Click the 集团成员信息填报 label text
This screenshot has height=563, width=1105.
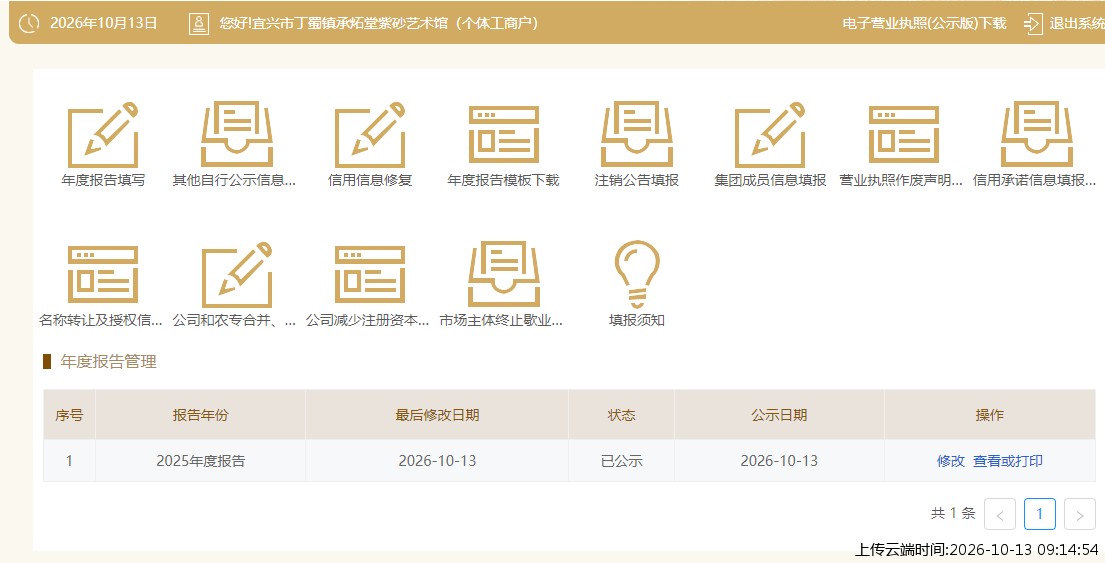click(770, 180)
